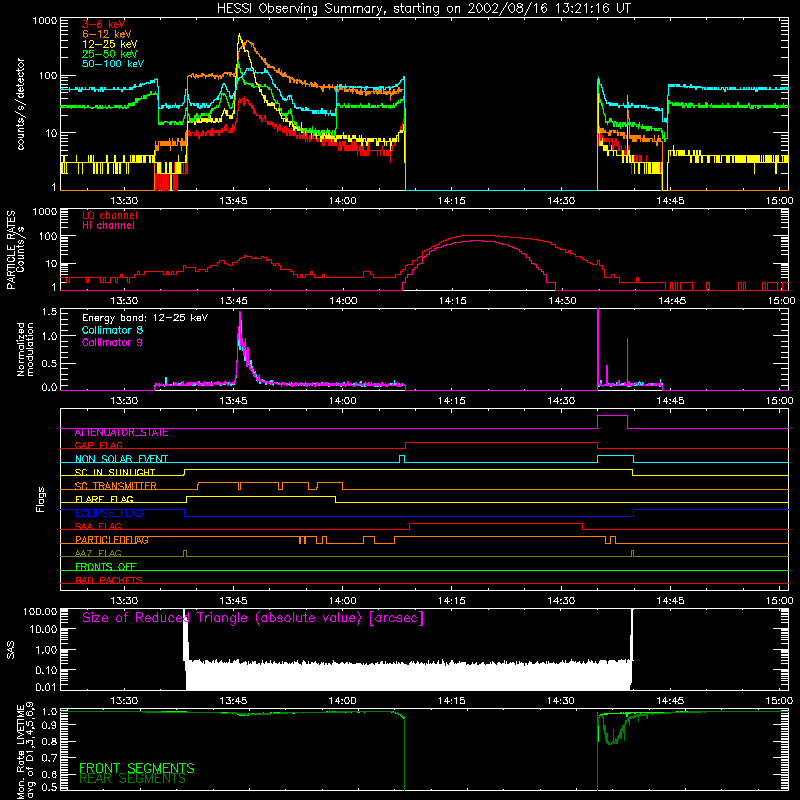Click the ECLIPSE_FLAG label

(109, 513)
